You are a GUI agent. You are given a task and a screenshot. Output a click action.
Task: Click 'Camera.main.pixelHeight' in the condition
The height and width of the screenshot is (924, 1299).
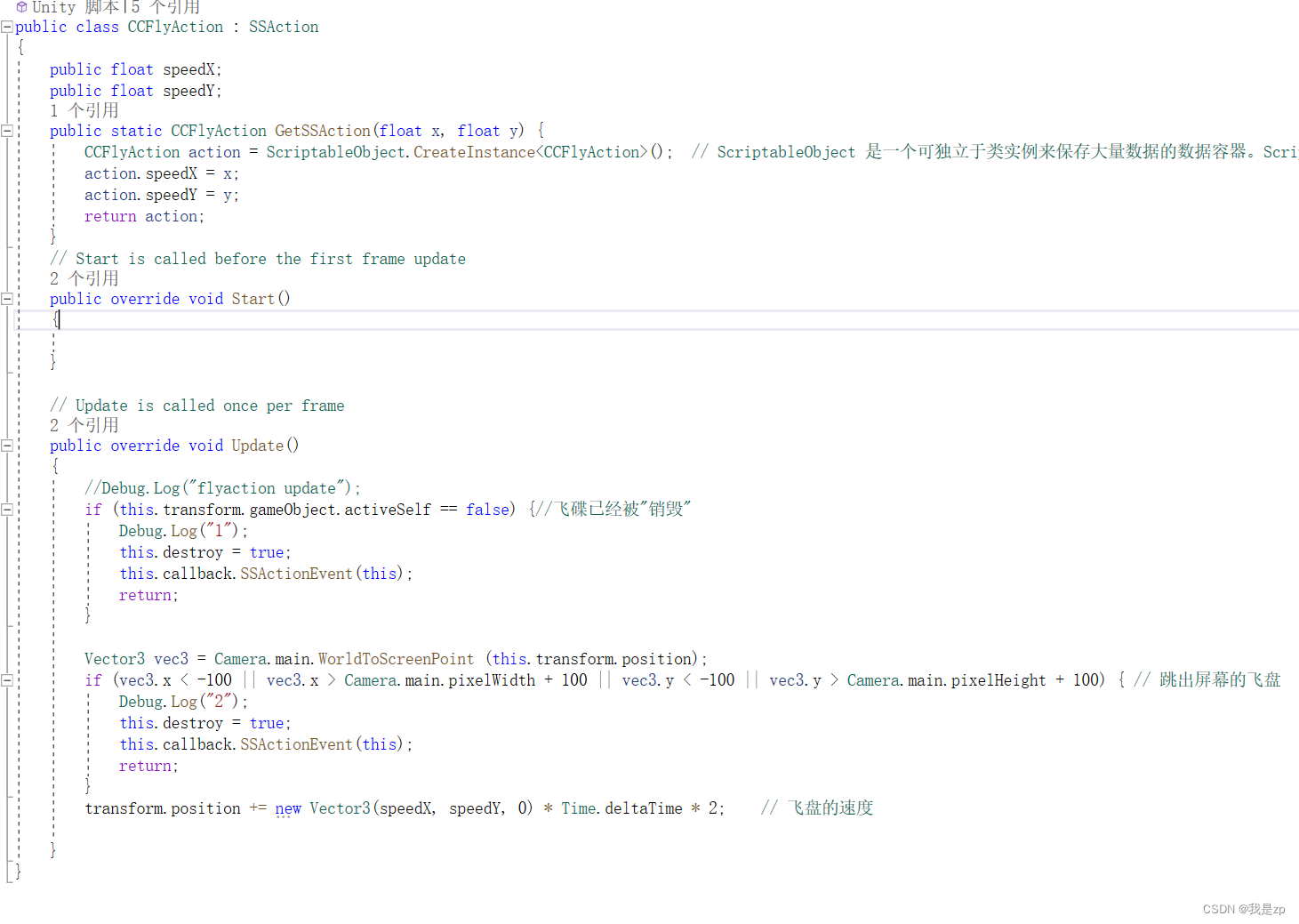tap(946, 680)
